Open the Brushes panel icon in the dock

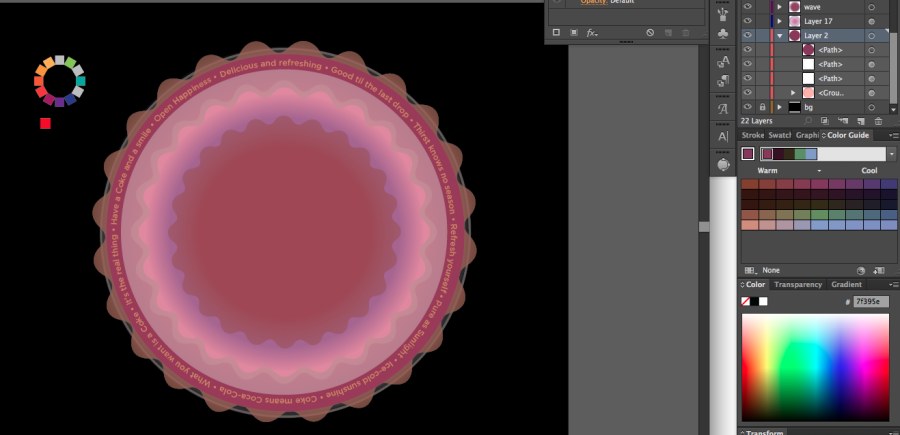click(x=723, y=13)
